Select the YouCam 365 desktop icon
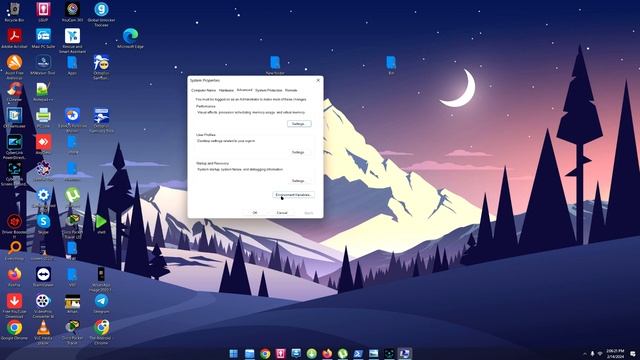 pos(72,12)
